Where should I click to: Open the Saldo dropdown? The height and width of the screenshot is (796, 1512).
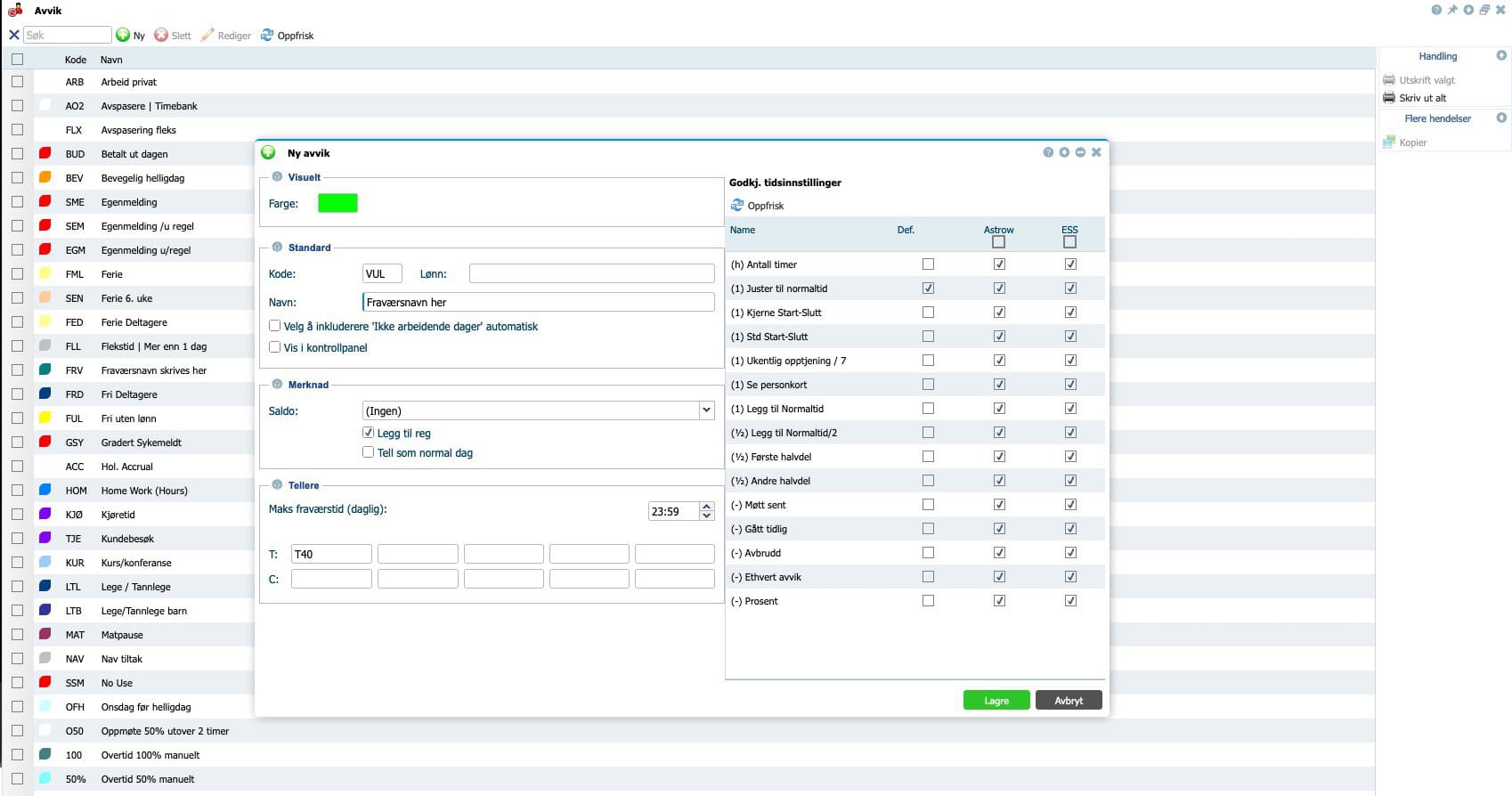coord(706,410)
